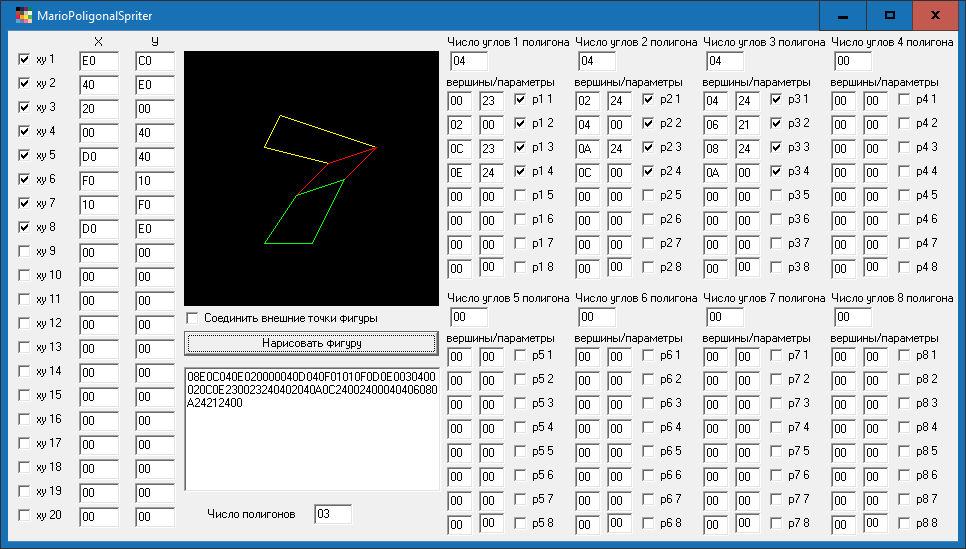Screen dimensions: 966x549
Task: Click the 'Число углов 5 полигона' field
Action: (469, 317)
